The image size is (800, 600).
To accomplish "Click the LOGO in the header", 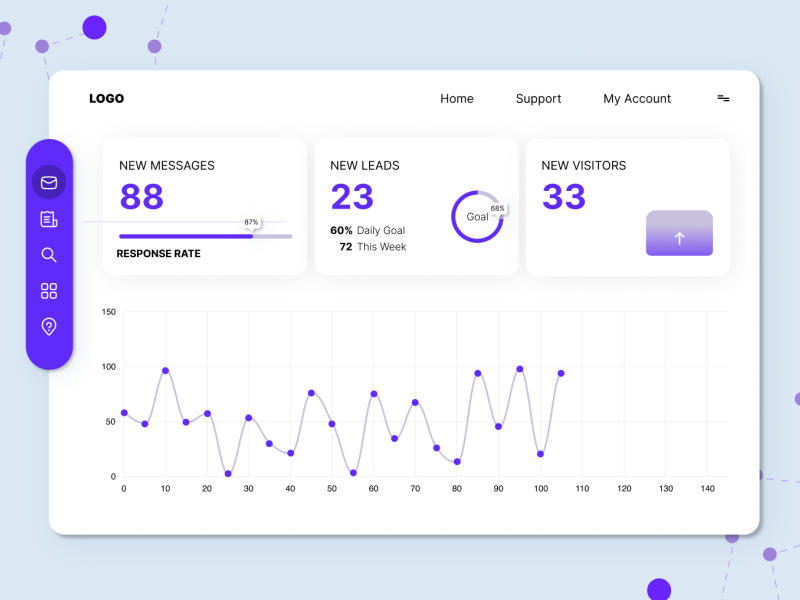I will pyautogui.click(x=107, y=98).
